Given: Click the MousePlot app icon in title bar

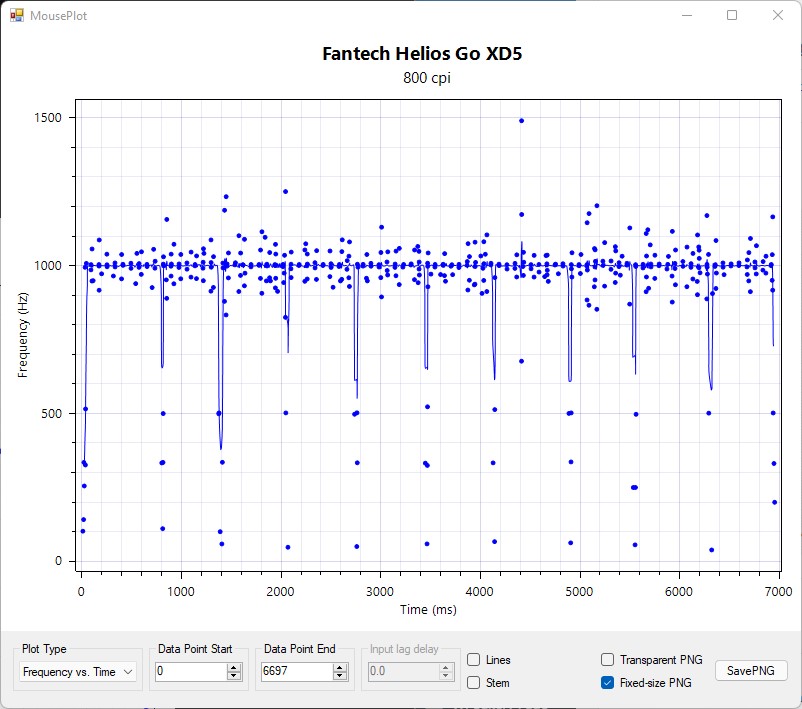Looking at the screenshot, I should click(16, 15).
